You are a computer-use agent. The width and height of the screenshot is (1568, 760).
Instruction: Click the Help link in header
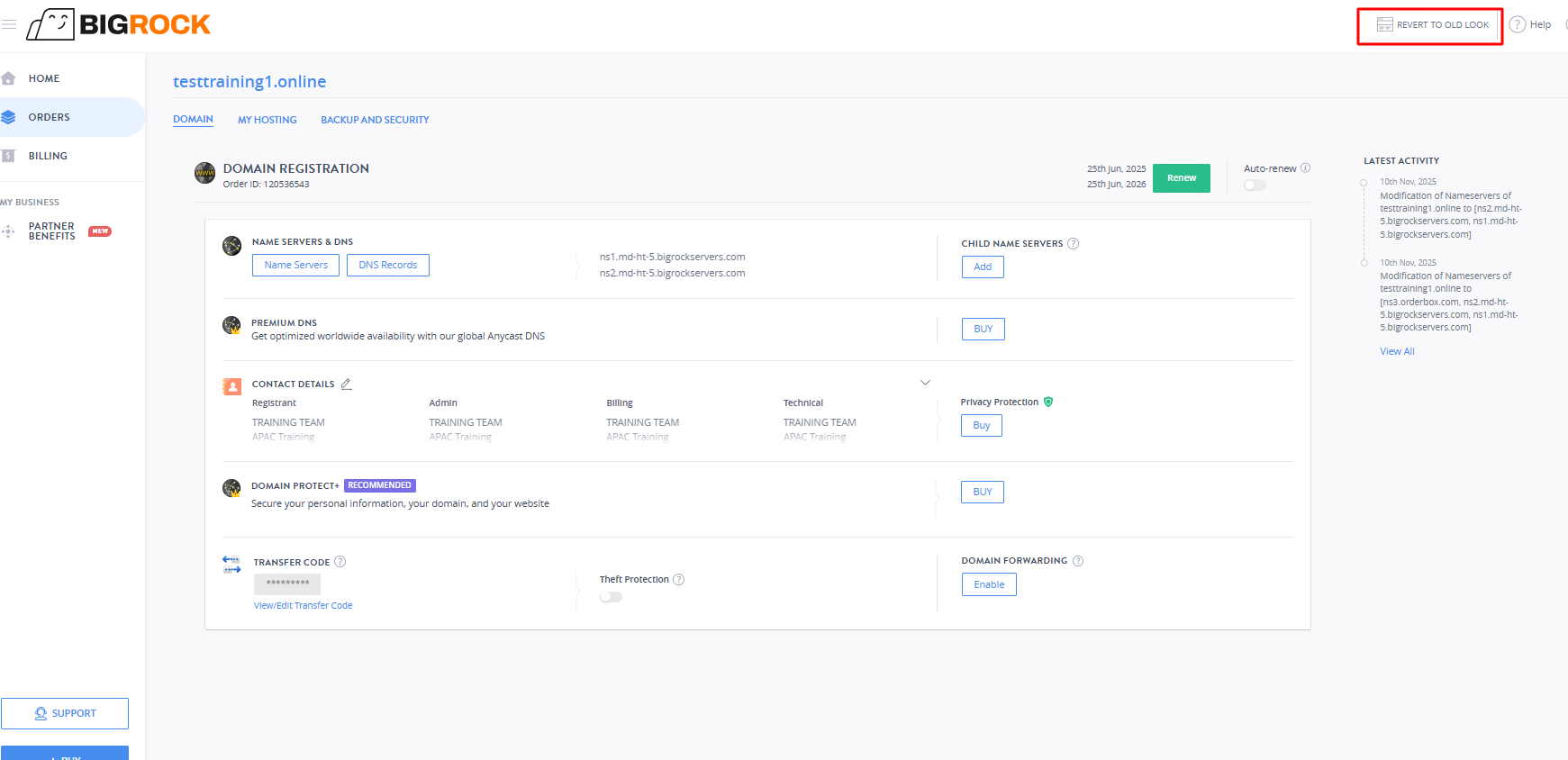[1540, 24]
